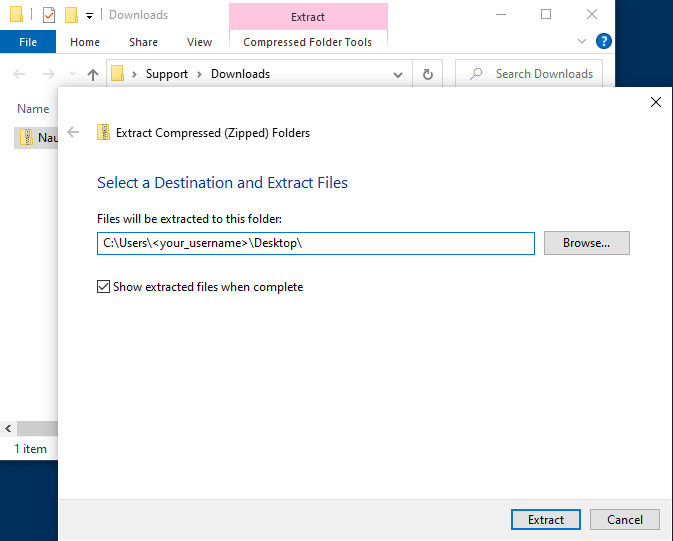Click the dialog's back arrow

(73, 132)
